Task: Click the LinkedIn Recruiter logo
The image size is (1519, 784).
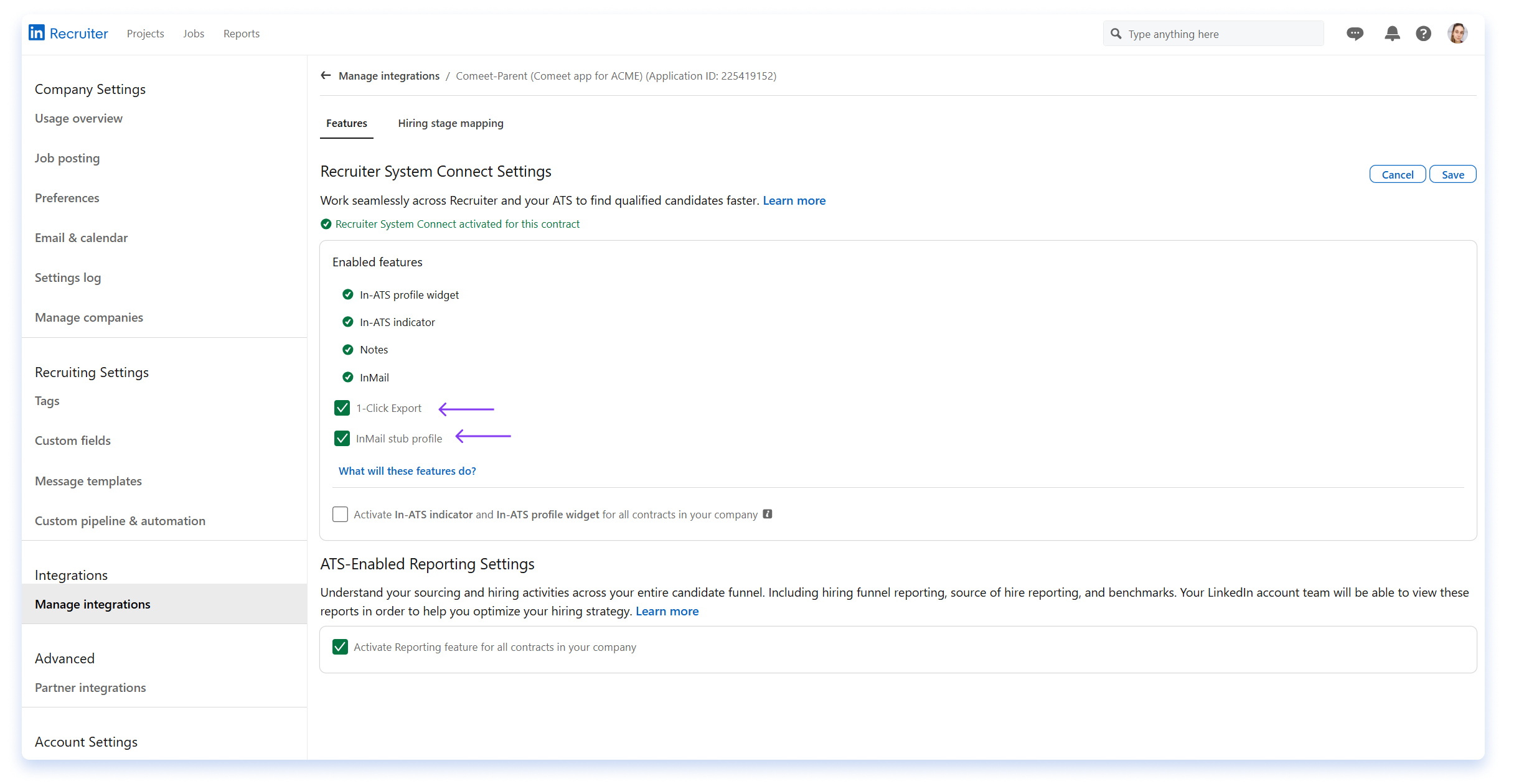Action: (x=68, y=33)
